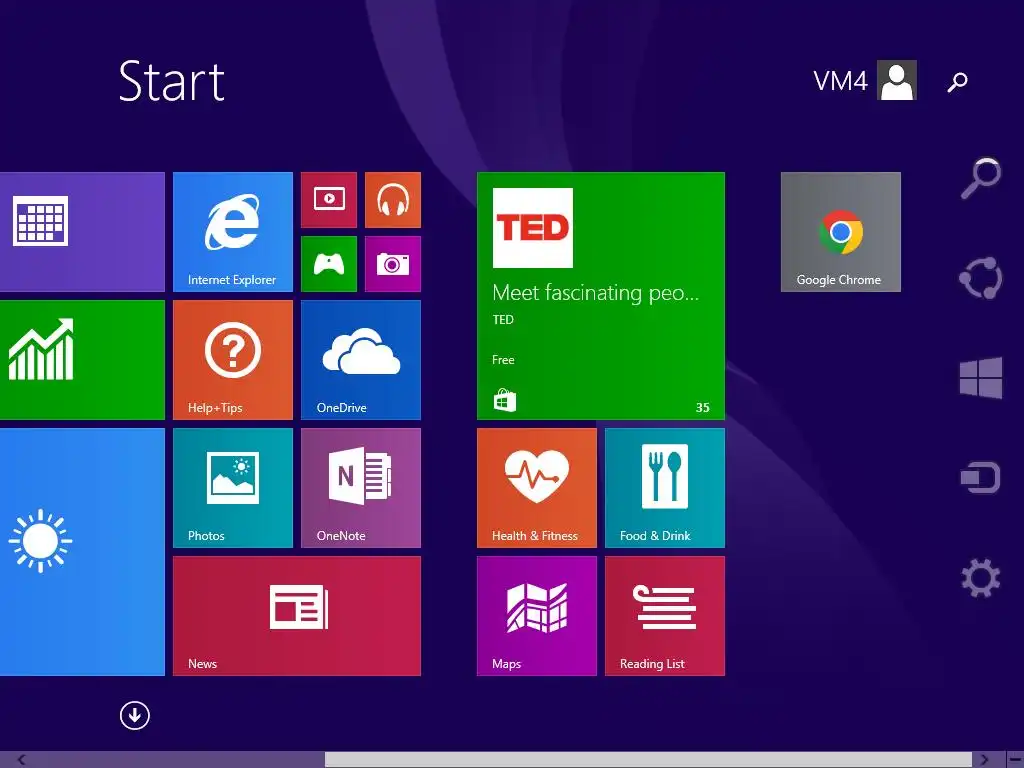1024x768 pixels.
Task: Open the Devices charm
Action: [981, 477]
